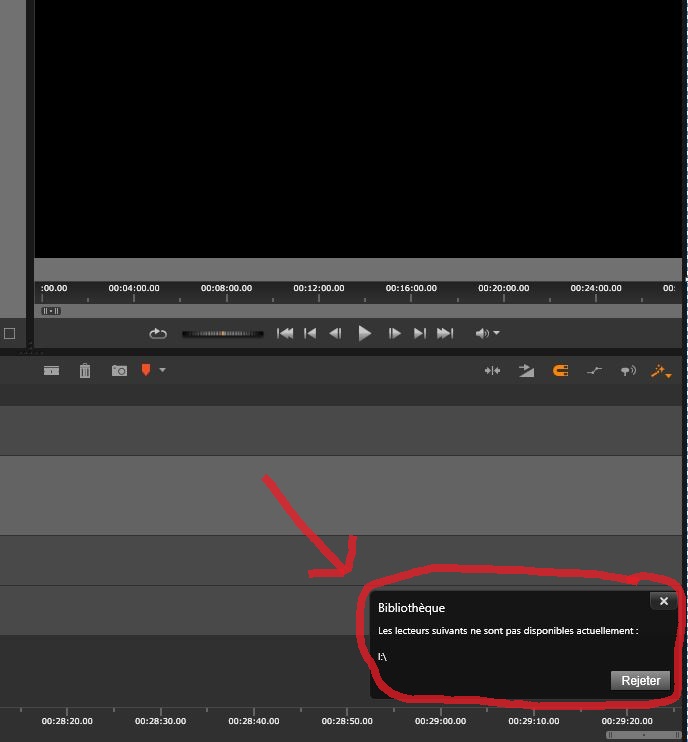The width and height of the screenshot is (688, 742).
Task: Jump to the end of the movie
Action: (445, 334)
